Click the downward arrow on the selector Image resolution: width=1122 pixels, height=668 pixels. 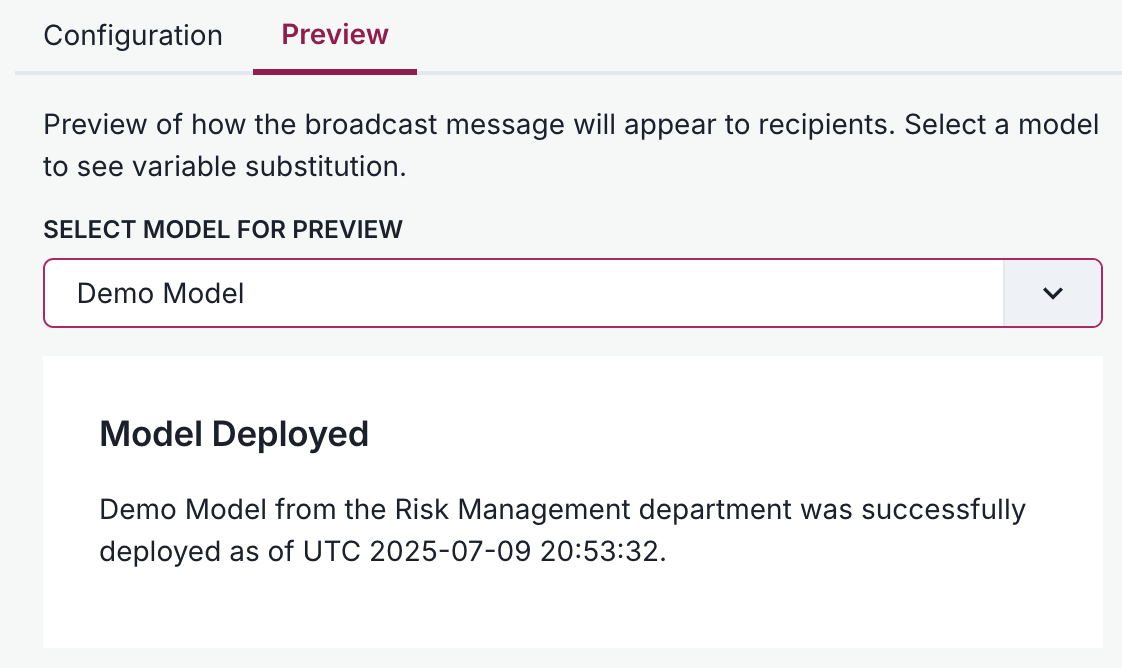[x=1052, y=293]
